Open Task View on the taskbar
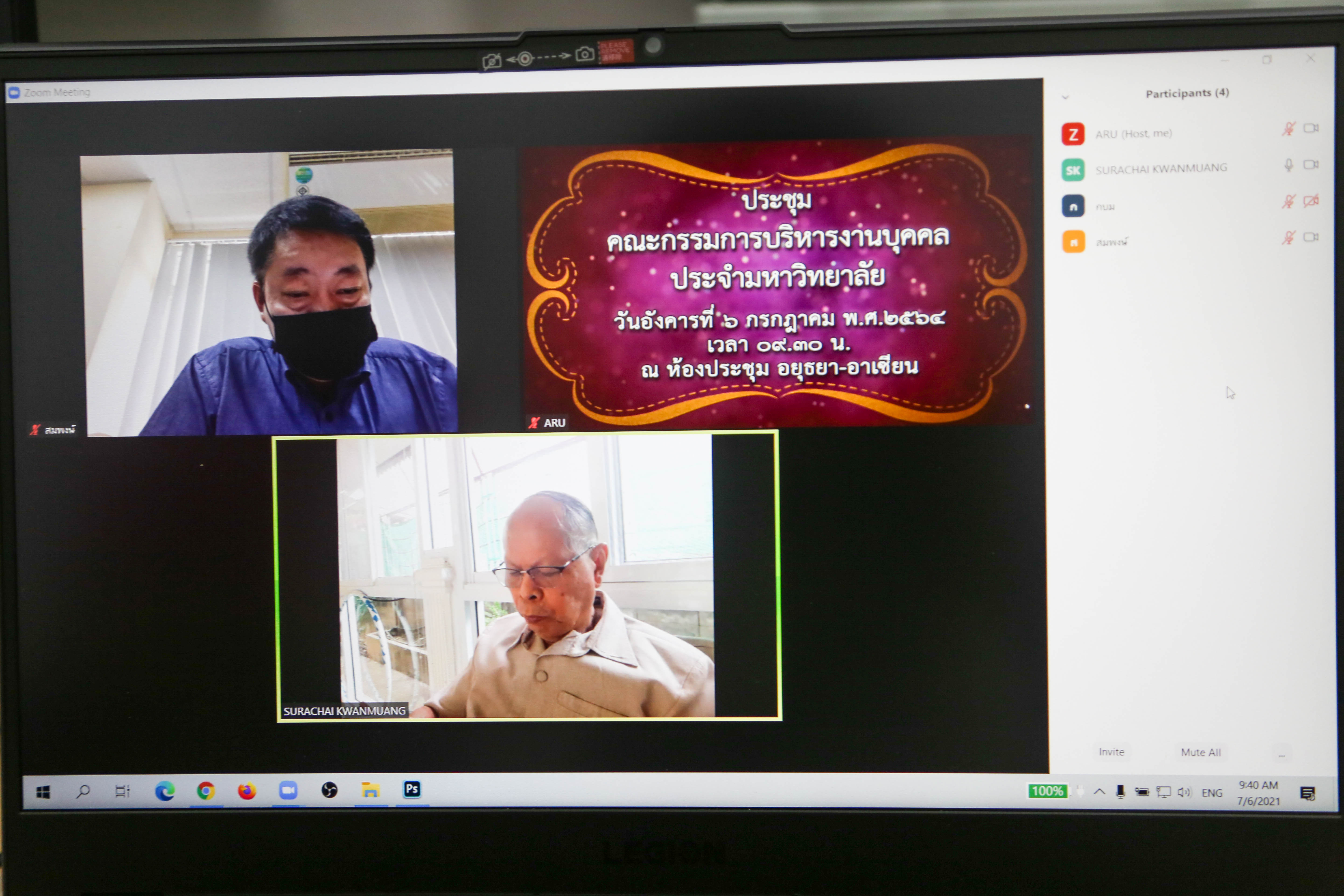The image size is (1344, 896). [122, 791]
